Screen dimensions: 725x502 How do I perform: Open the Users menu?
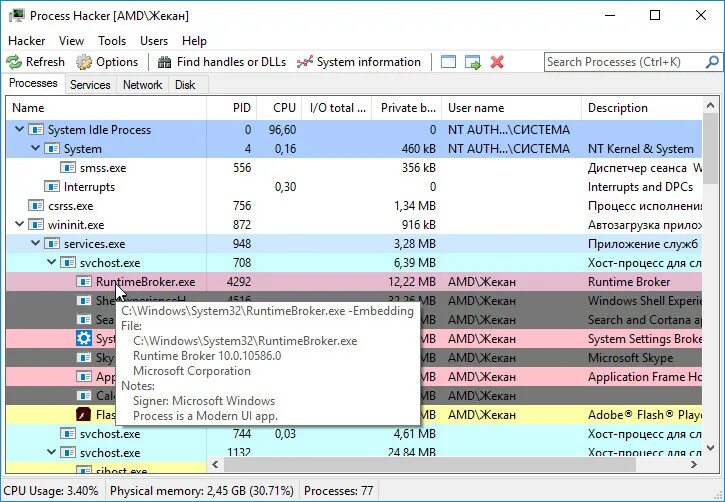154,41
